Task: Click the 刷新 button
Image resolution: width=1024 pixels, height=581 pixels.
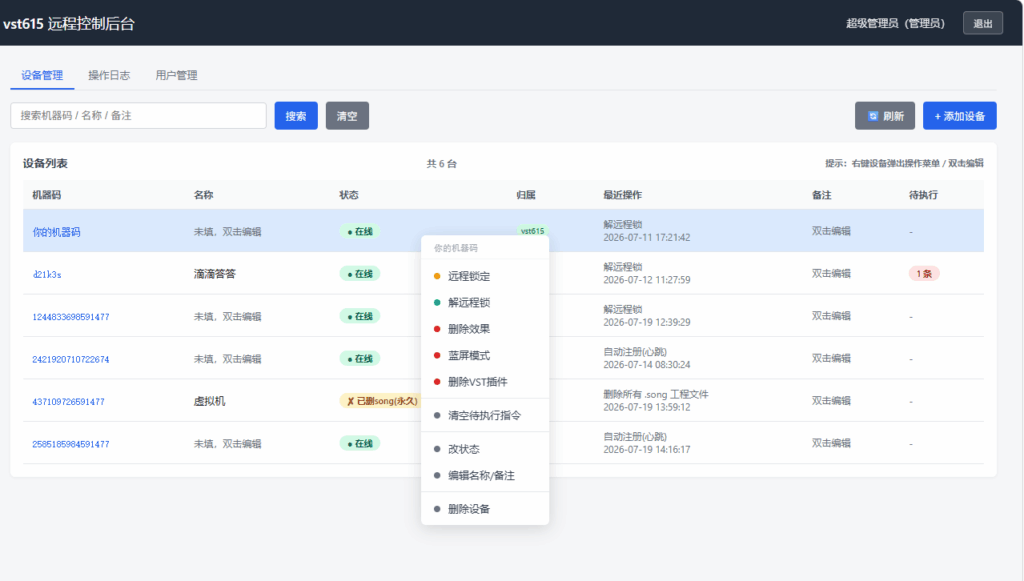Action: (885, 116)
